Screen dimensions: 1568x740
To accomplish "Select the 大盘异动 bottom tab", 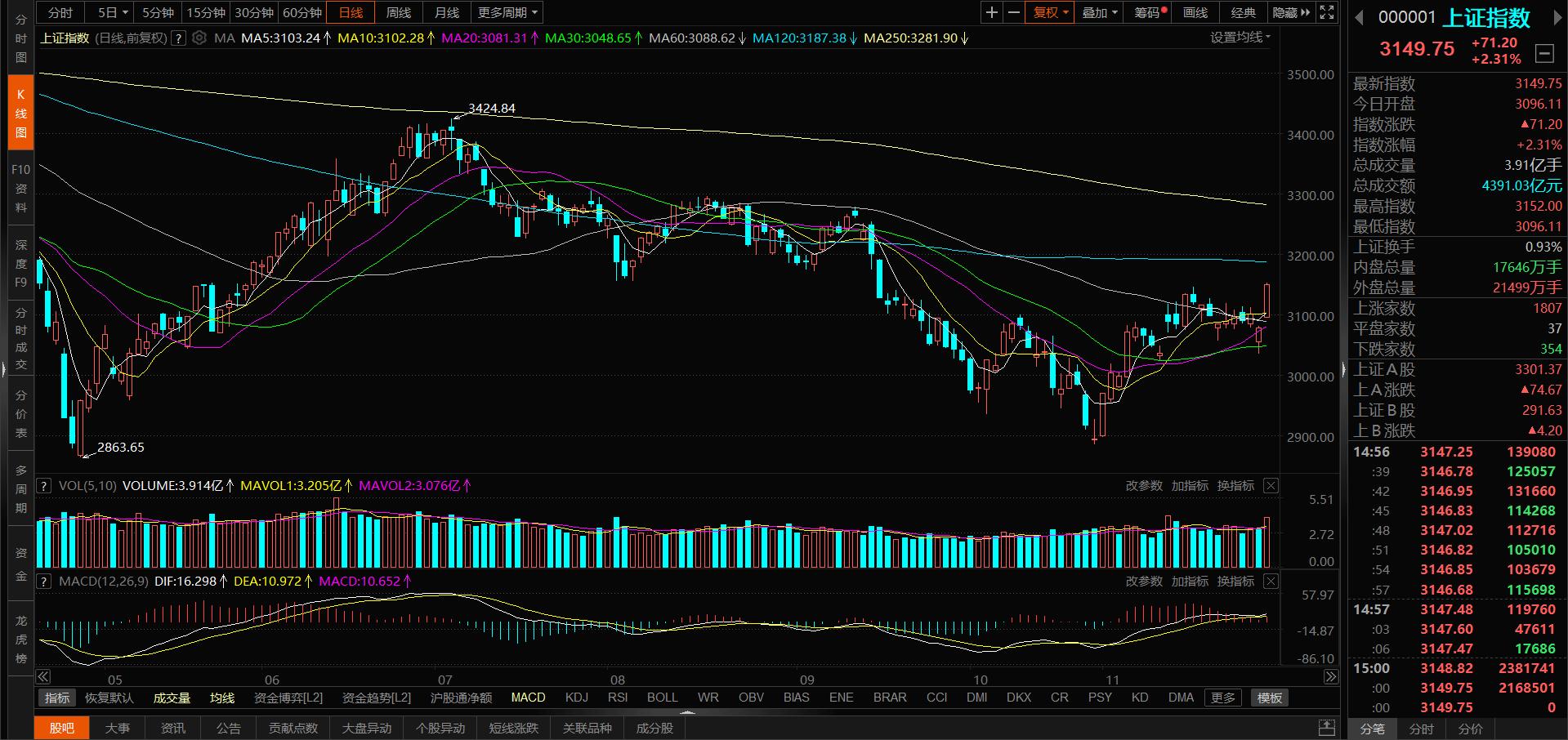I will point(366,728).
